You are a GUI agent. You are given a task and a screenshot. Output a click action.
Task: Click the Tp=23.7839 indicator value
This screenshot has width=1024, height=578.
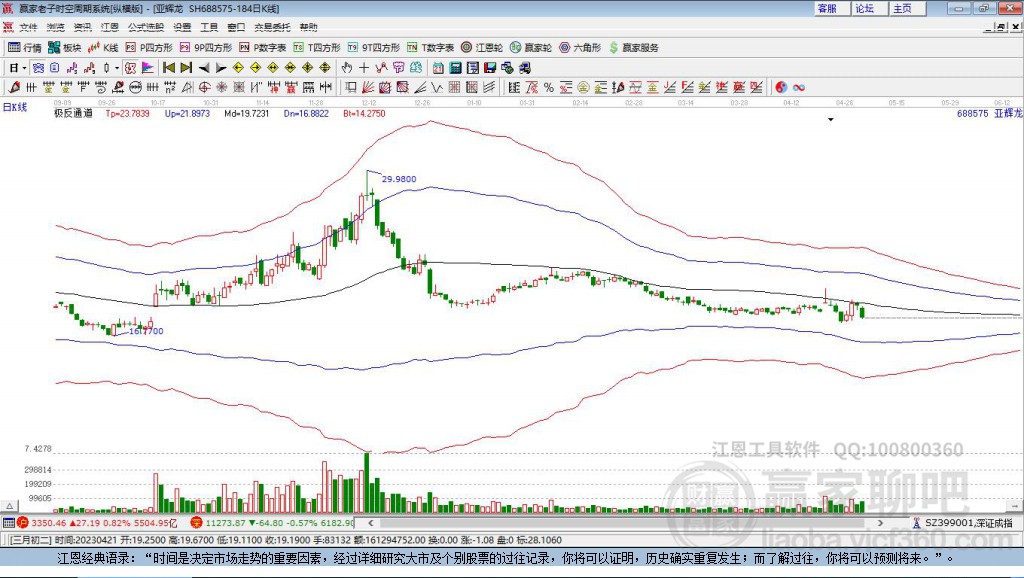point(127,113)
